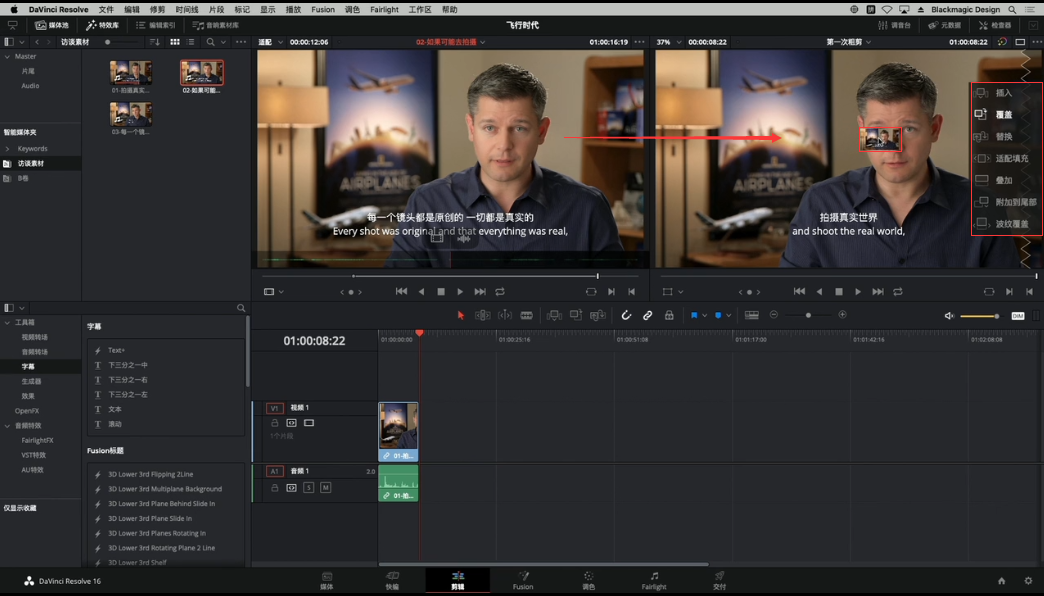
Task: Activate the dynamic trim mode tool
Action: pyautogui.click(x=505, y=315)
